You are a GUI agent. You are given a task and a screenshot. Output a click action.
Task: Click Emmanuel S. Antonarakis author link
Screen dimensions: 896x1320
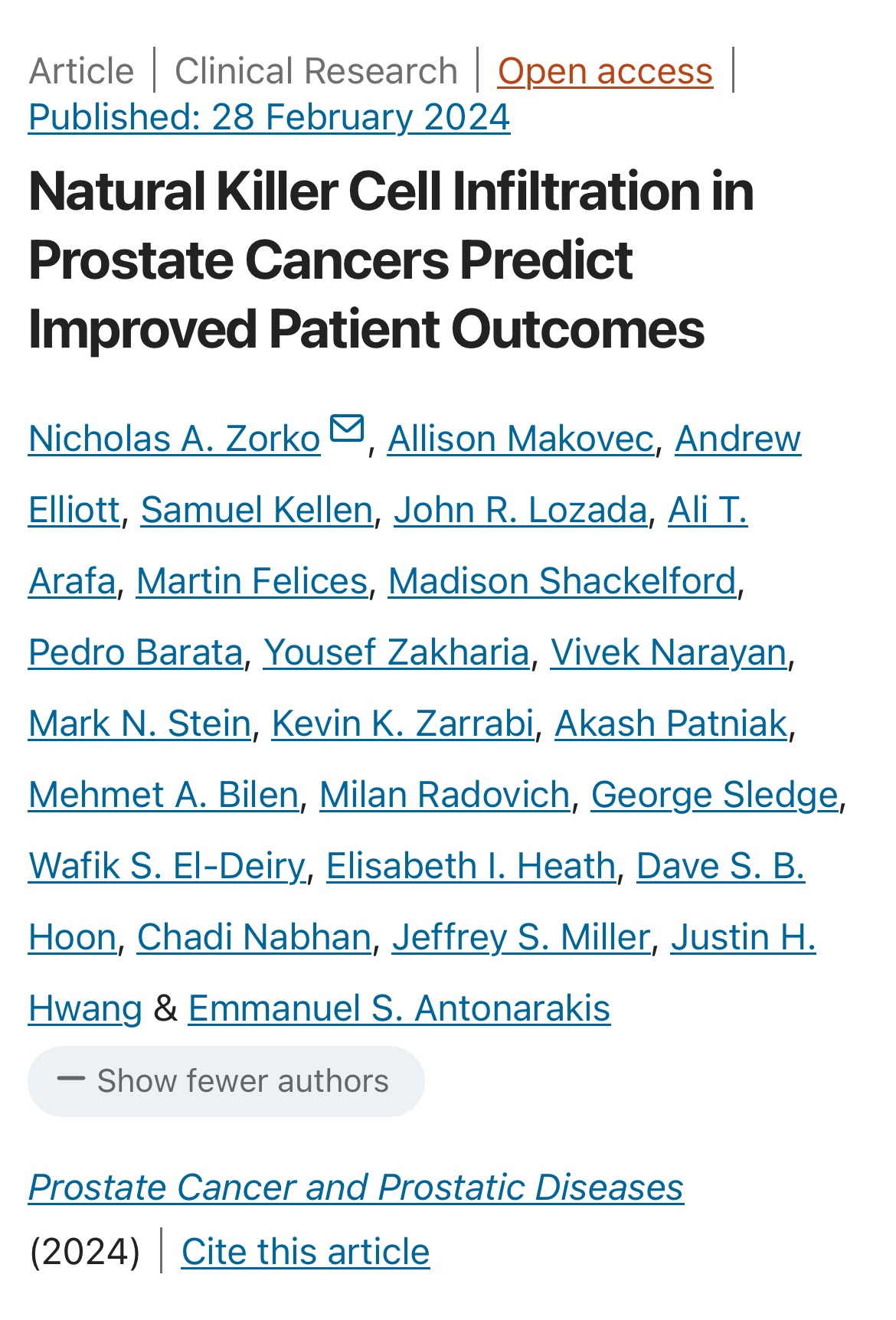tap(399, 1008)
